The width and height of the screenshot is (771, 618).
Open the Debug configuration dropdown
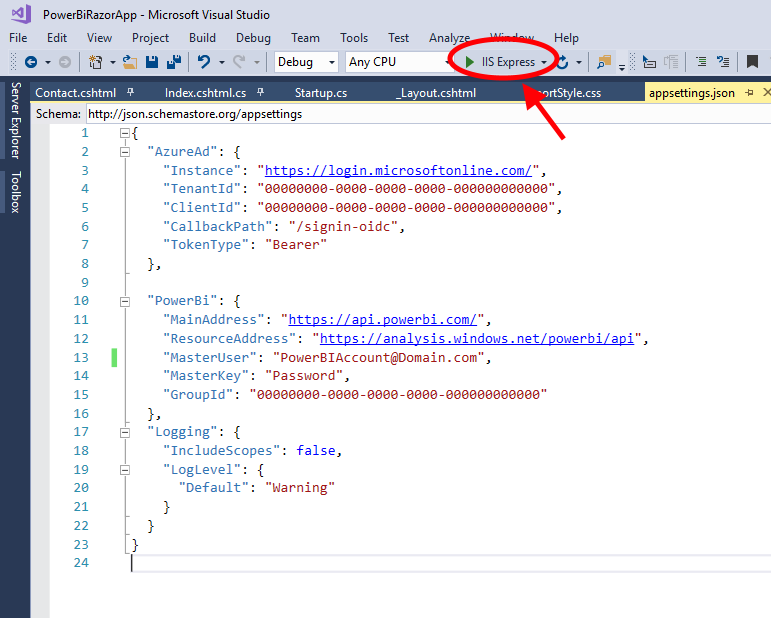click(x=306, y=62)
